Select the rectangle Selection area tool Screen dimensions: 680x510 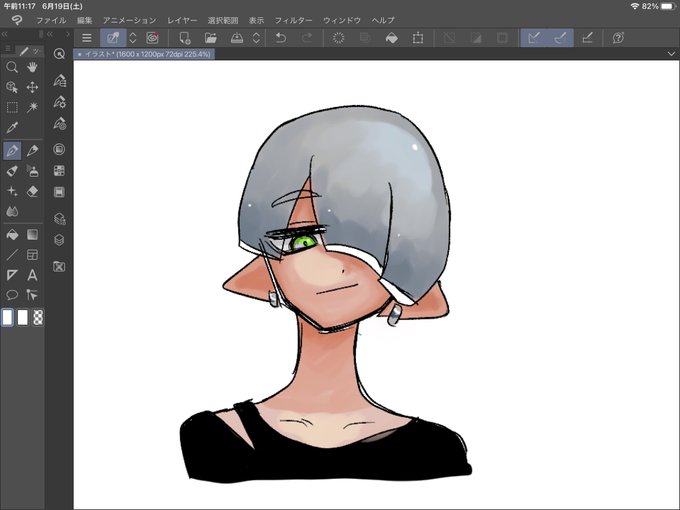pos(12,107)
